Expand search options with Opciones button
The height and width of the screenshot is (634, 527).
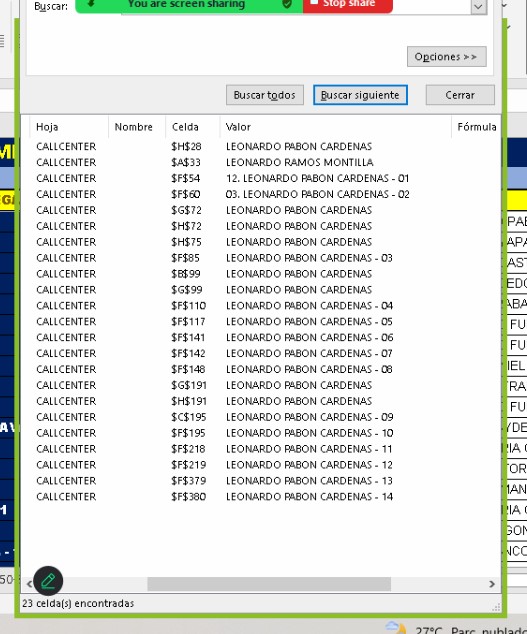tap(447, 57)
